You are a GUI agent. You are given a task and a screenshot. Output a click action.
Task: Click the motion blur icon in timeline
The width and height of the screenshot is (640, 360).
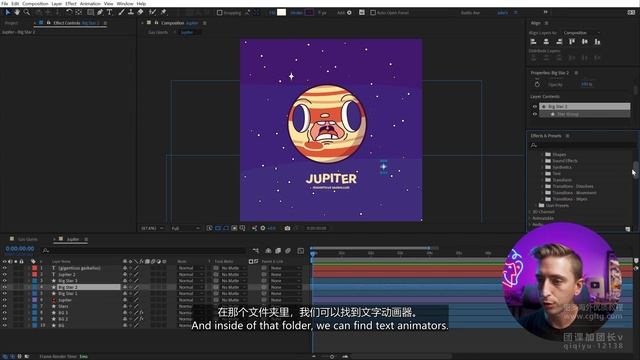click(x=288, y=251)
